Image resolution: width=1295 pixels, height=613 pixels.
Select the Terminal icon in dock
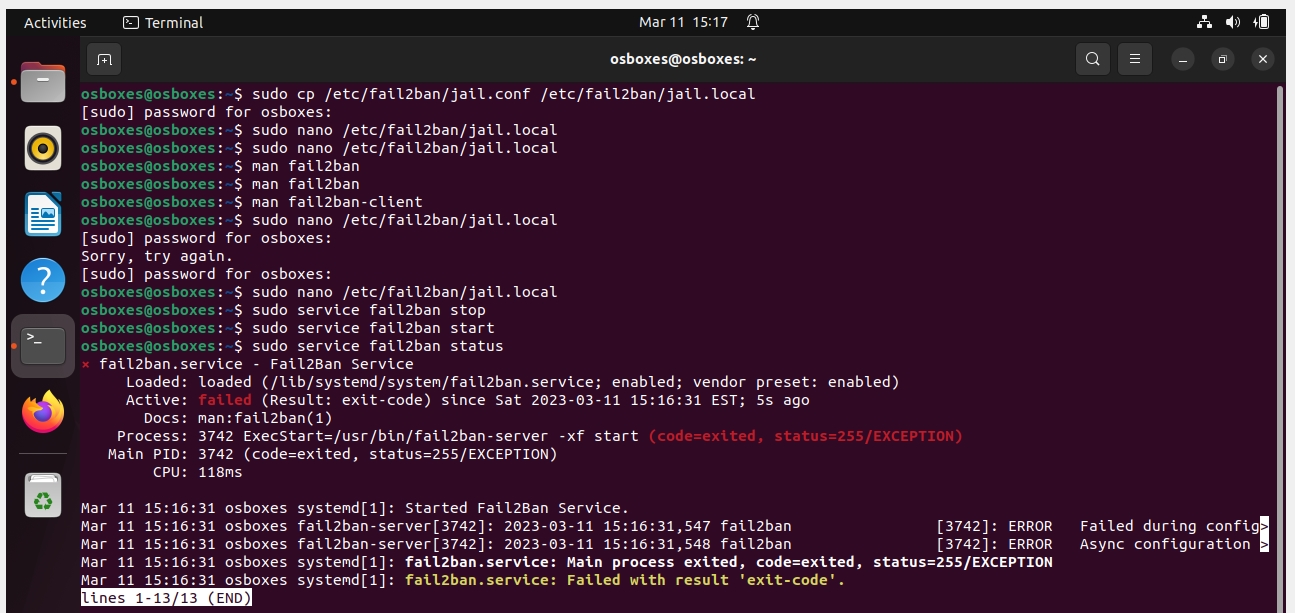tap(43, 346)
